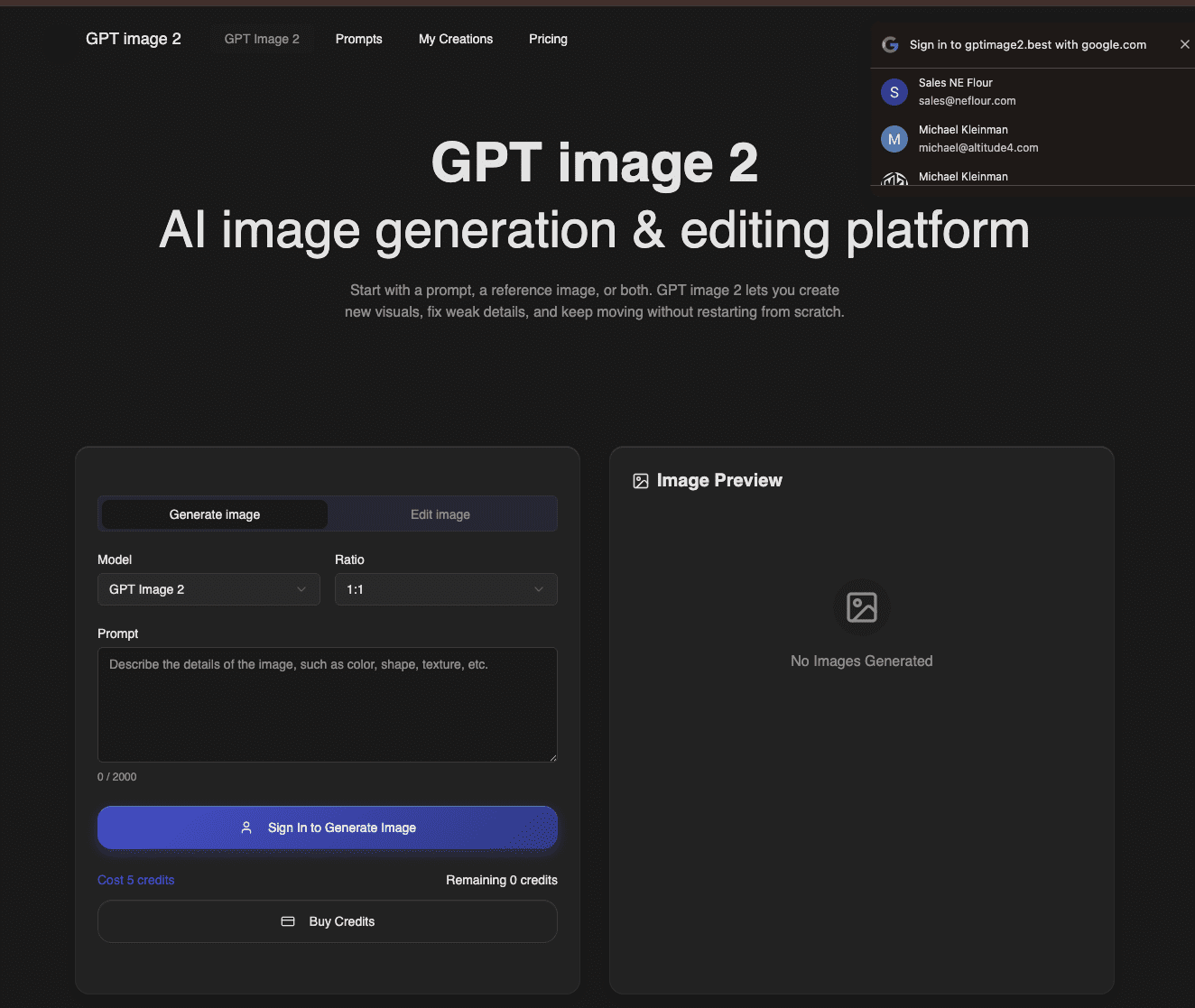Choose michael@altitude4.com account

pyautogui.click(x=1033, y=139)
